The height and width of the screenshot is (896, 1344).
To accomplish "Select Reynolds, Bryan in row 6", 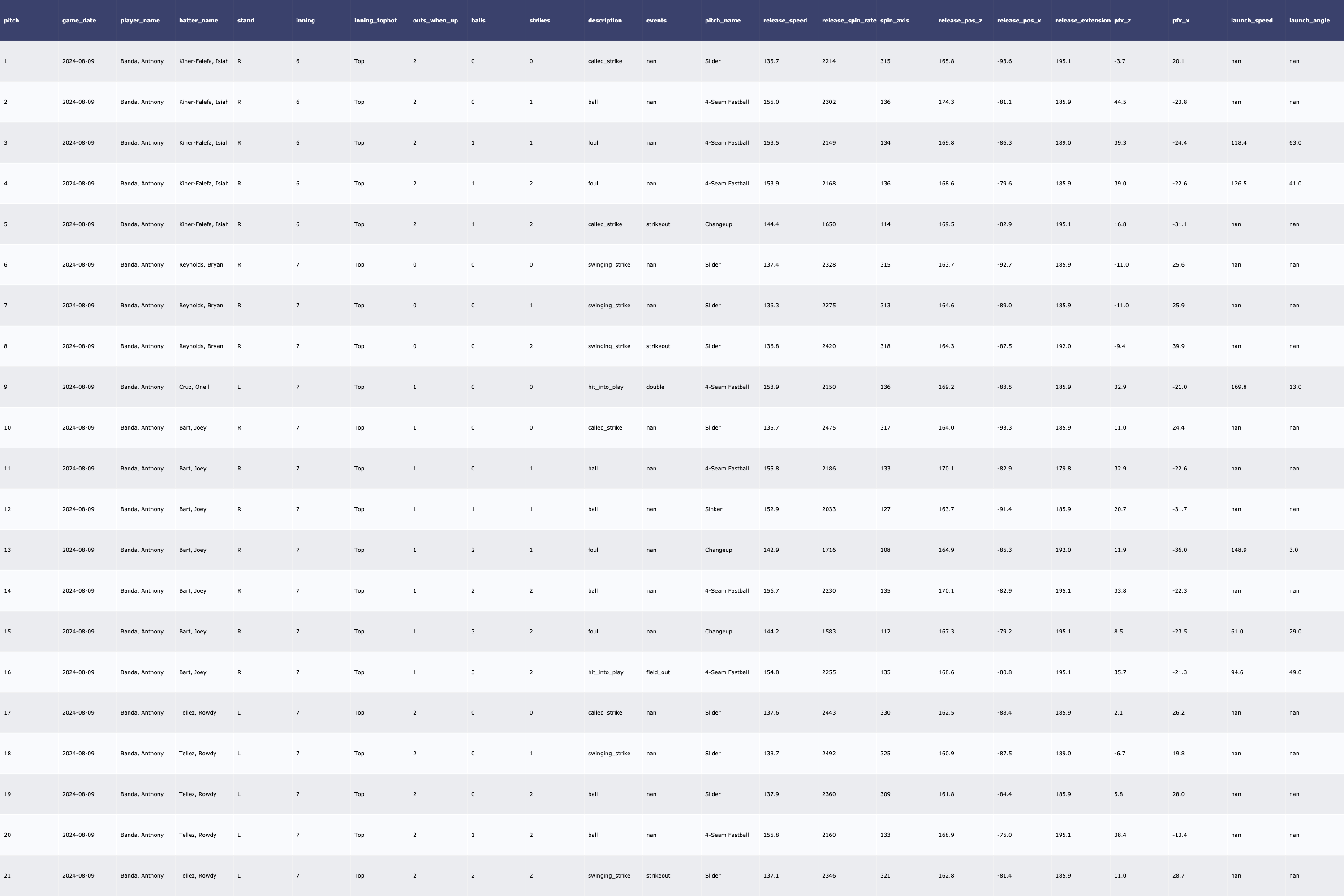I will (x=201, y=265).
